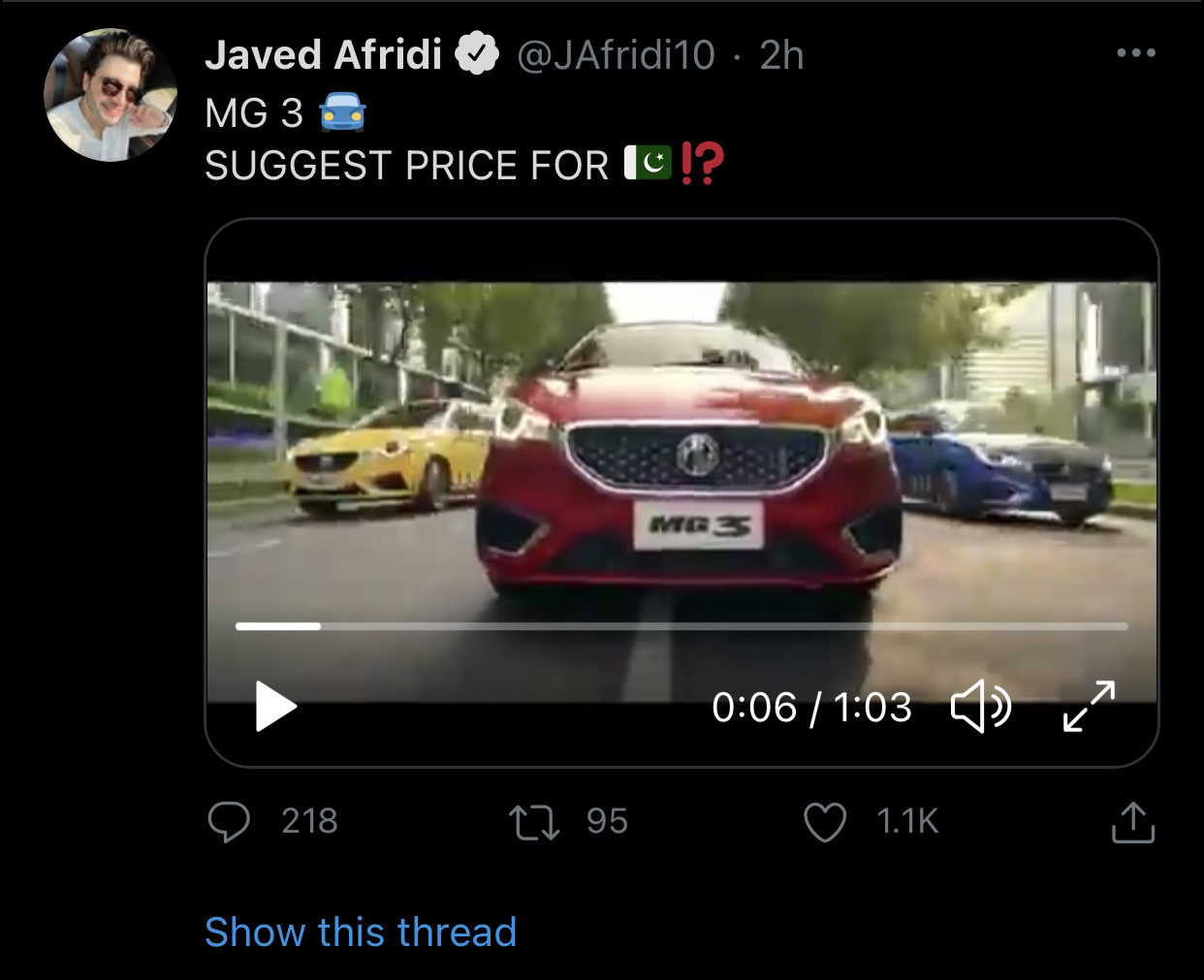
Task: Like the tweet with heart icon
Action: click(x=825, y=822)
